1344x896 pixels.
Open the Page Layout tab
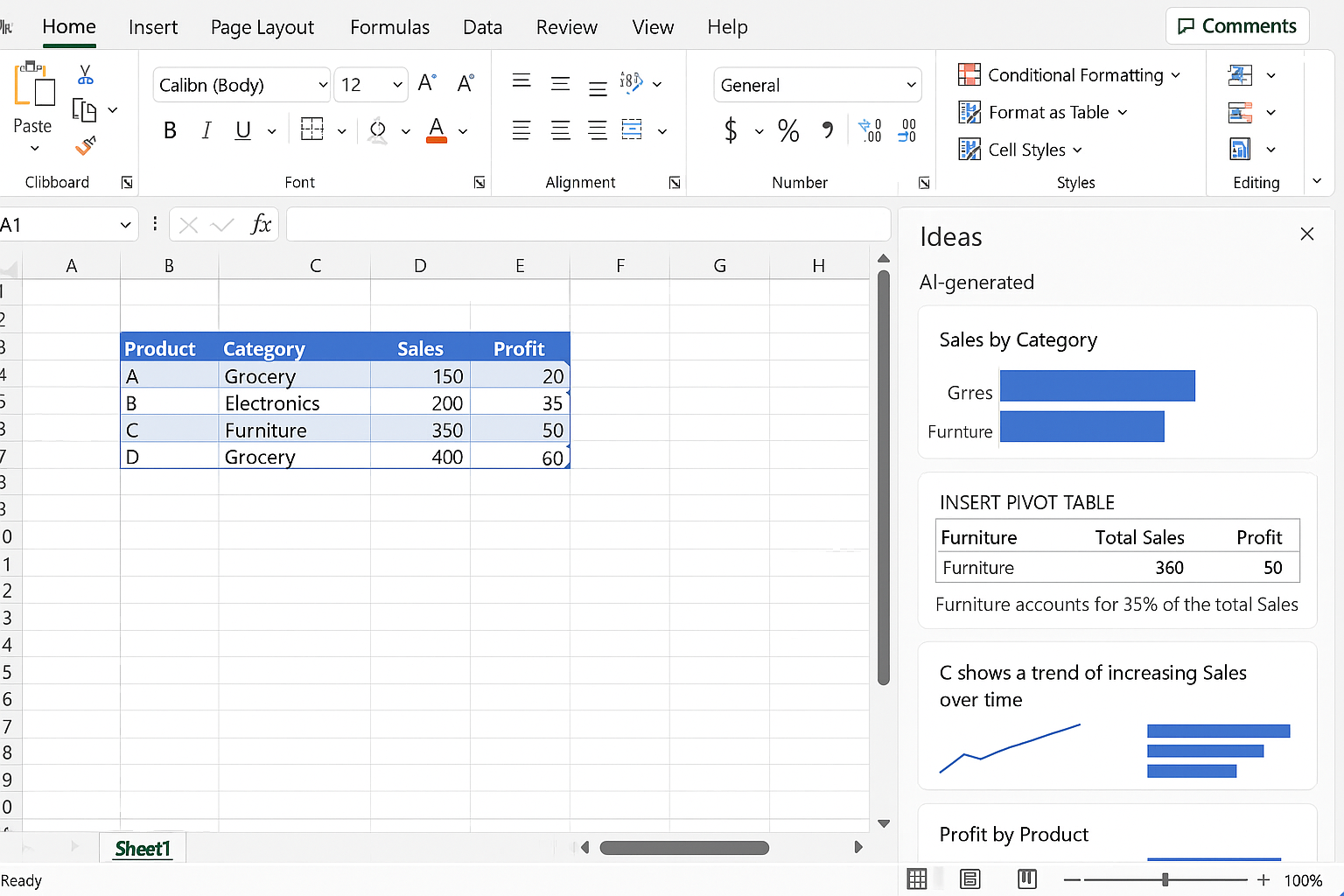262,27
